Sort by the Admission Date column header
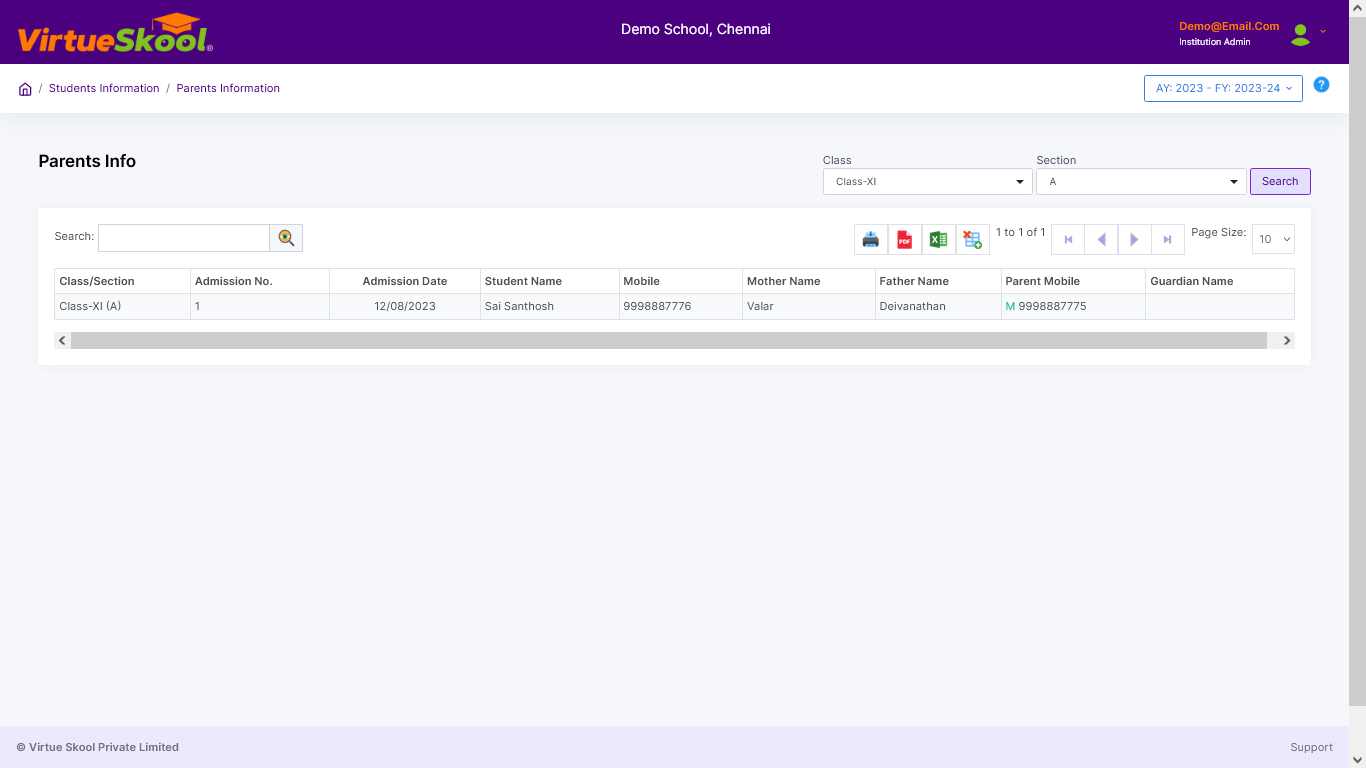The image size is (1366, 768). coord(405,281)
